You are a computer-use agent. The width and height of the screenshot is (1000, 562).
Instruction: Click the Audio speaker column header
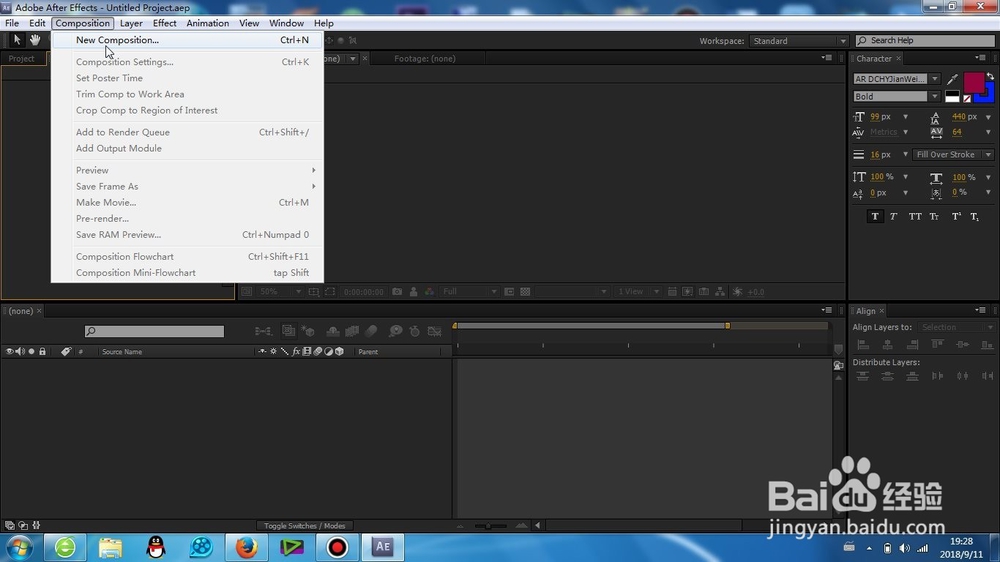pos(20,351)
